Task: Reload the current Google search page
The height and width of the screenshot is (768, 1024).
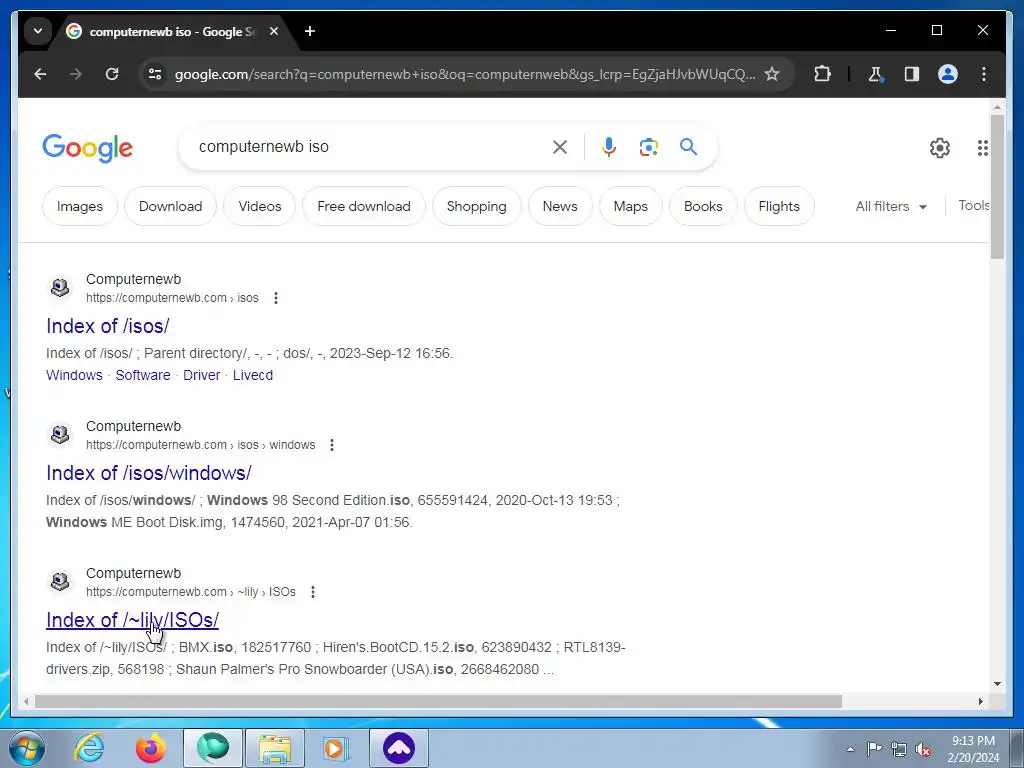Action: click(x=112, y=74)
